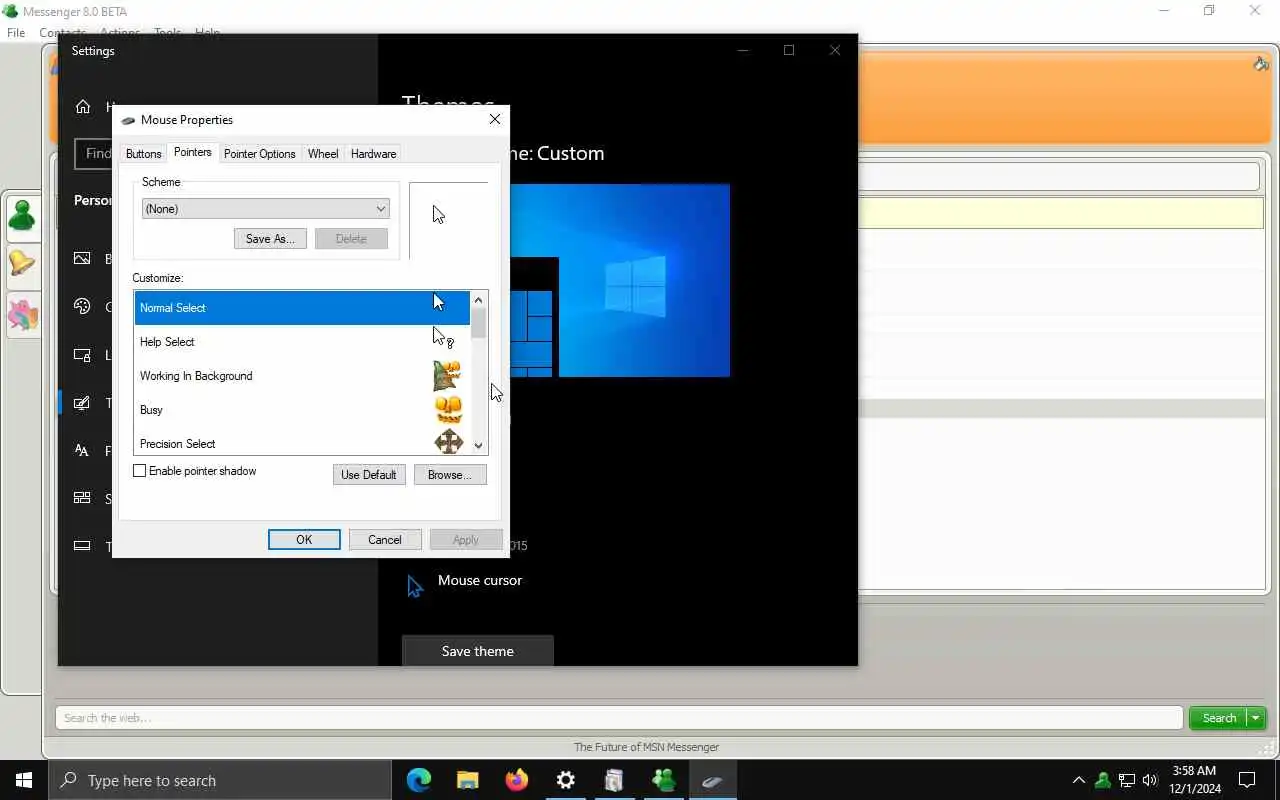The height and width of the screenshot is (800, 1280).
Task: Select the Help Select pointer entry
Action: pos(302,342)
